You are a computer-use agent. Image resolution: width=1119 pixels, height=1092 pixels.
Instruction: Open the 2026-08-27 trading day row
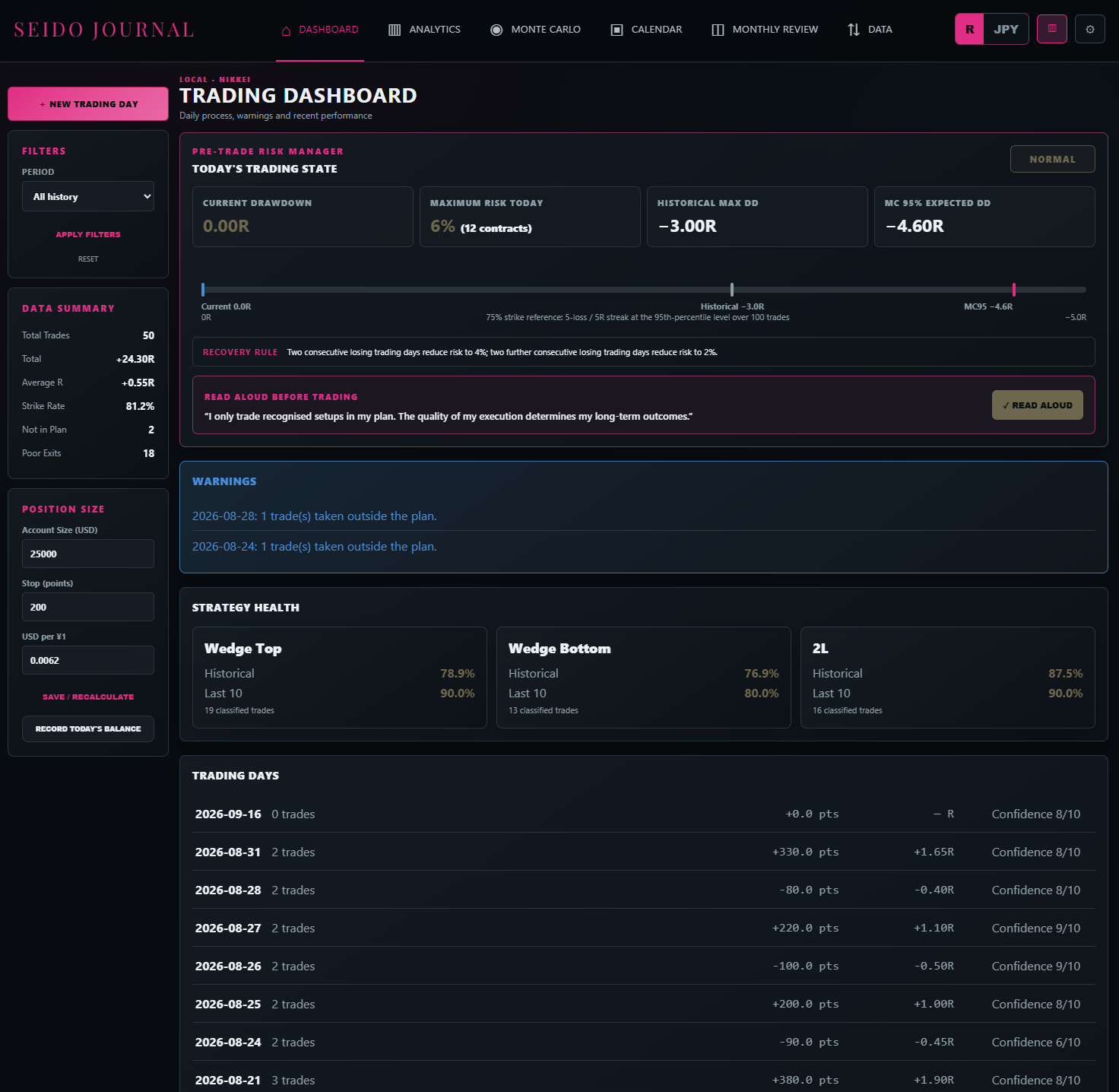coord(644,928)
